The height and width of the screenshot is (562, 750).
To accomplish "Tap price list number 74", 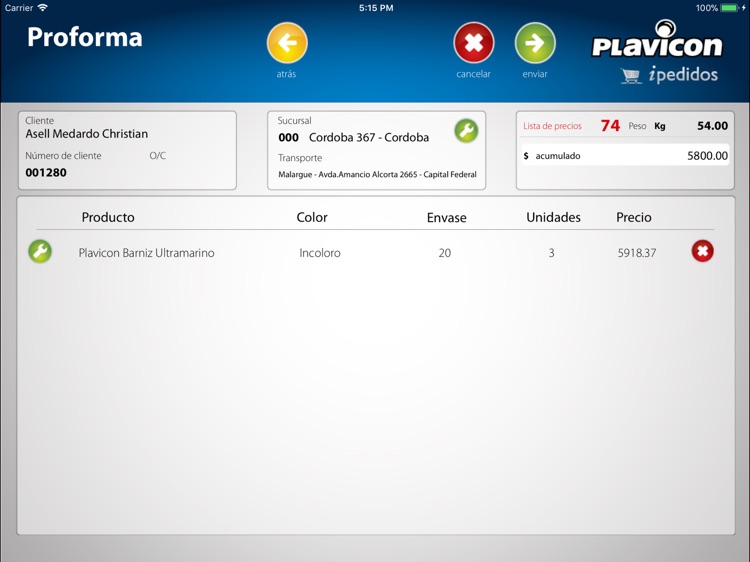I will pyautogui.click(x=610, y=126).
